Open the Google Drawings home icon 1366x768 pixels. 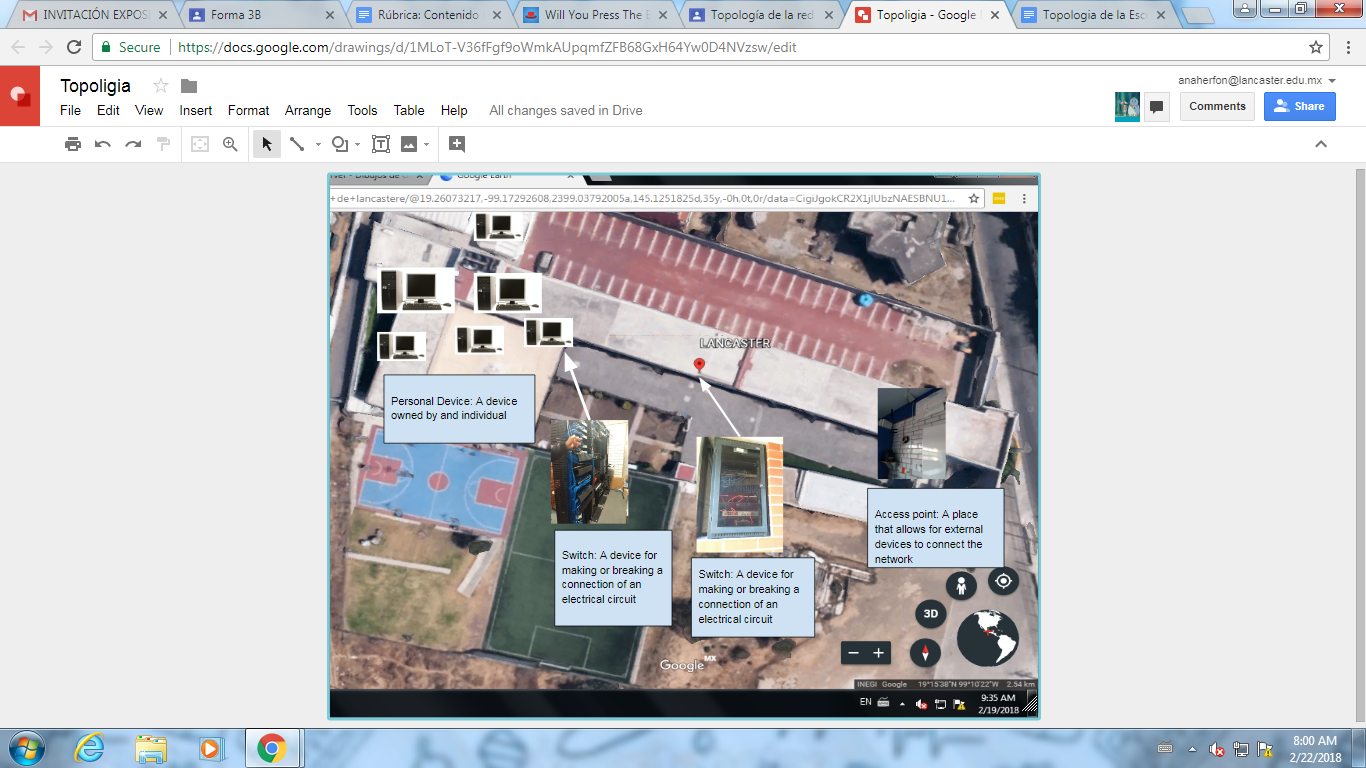tap(20, 96)
